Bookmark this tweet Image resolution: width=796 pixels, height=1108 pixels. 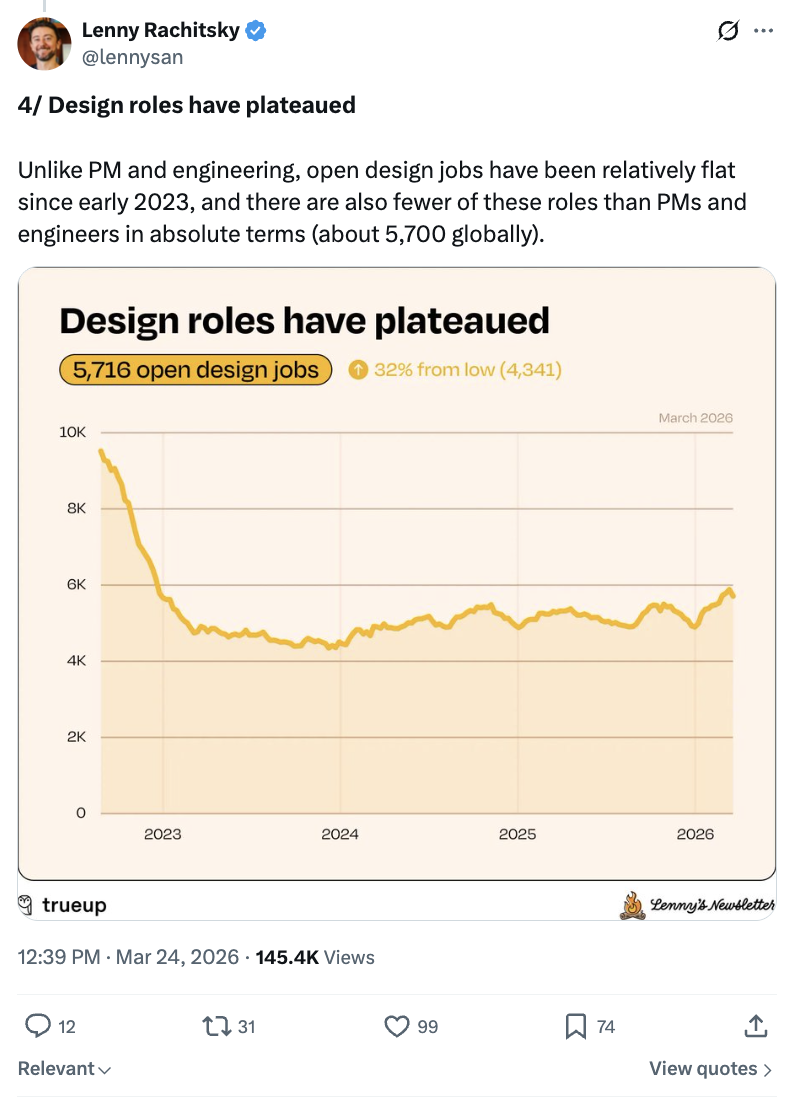(576, 1025)
